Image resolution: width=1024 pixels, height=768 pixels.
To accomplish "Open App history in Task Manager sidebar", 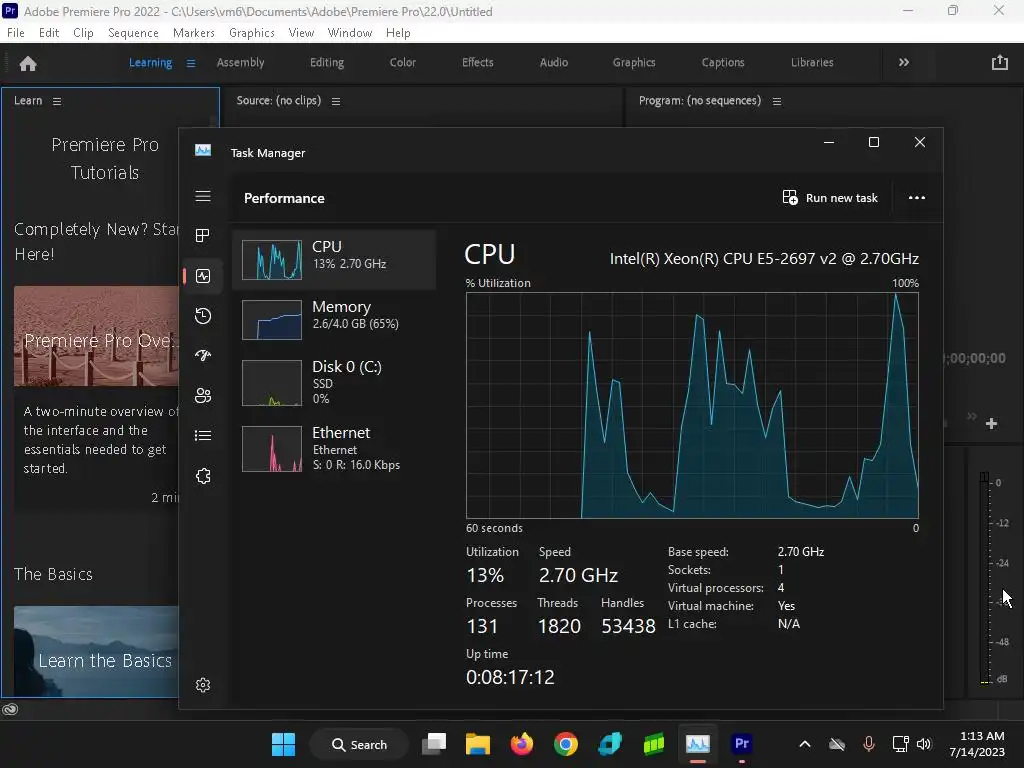I will click(x=203, y=316).
